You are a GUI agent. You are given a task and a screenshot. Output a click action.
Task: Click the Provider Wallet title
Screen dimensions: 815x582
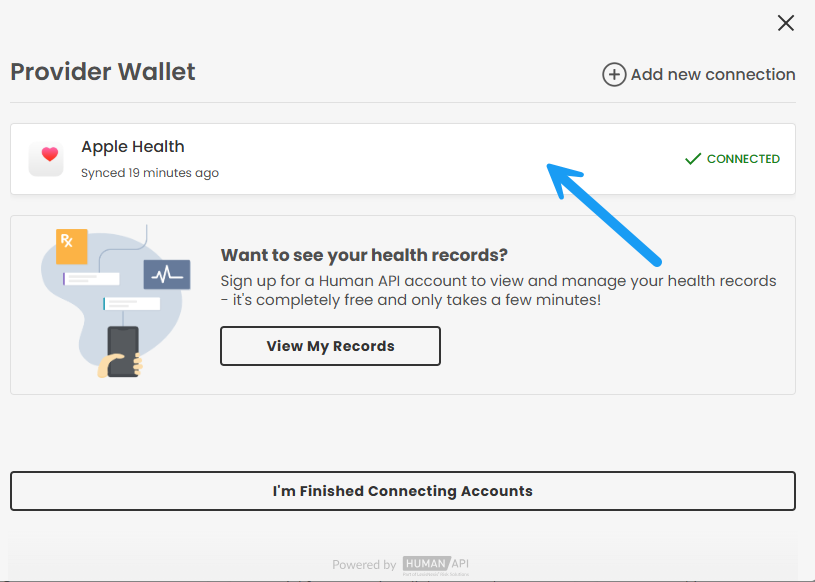point(103,72)
